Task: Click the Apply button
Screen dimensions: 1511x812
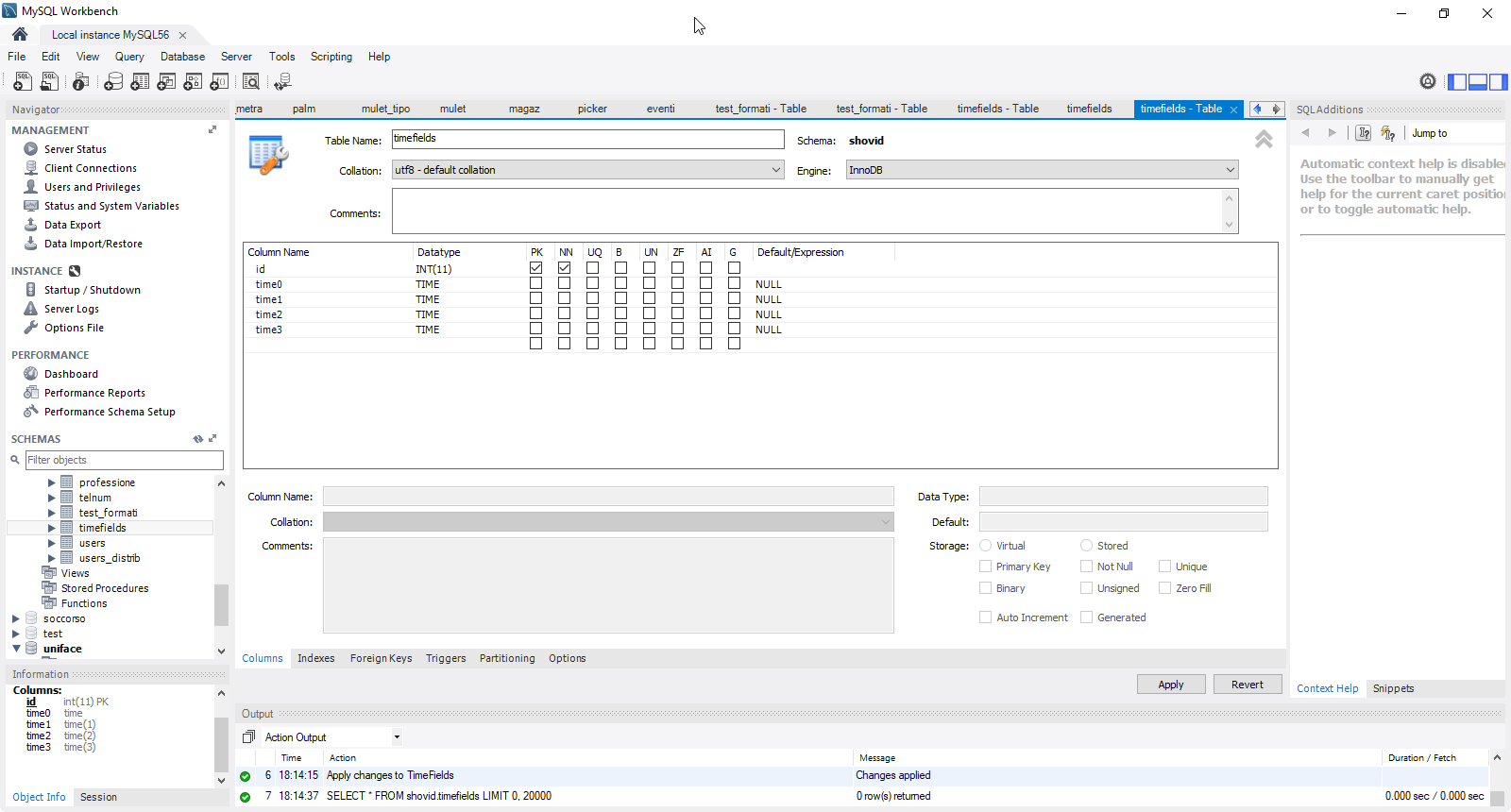Action: pos(1171,685)
